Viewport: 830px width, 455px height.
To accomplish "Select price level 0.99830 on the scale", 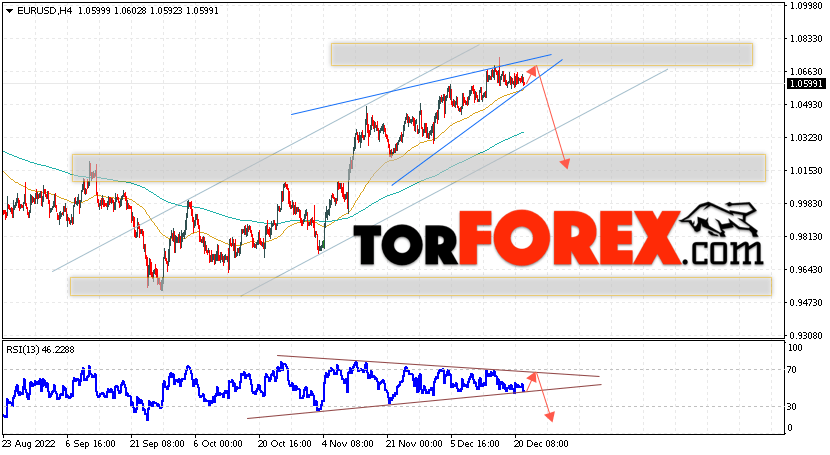I will point(806,204).
